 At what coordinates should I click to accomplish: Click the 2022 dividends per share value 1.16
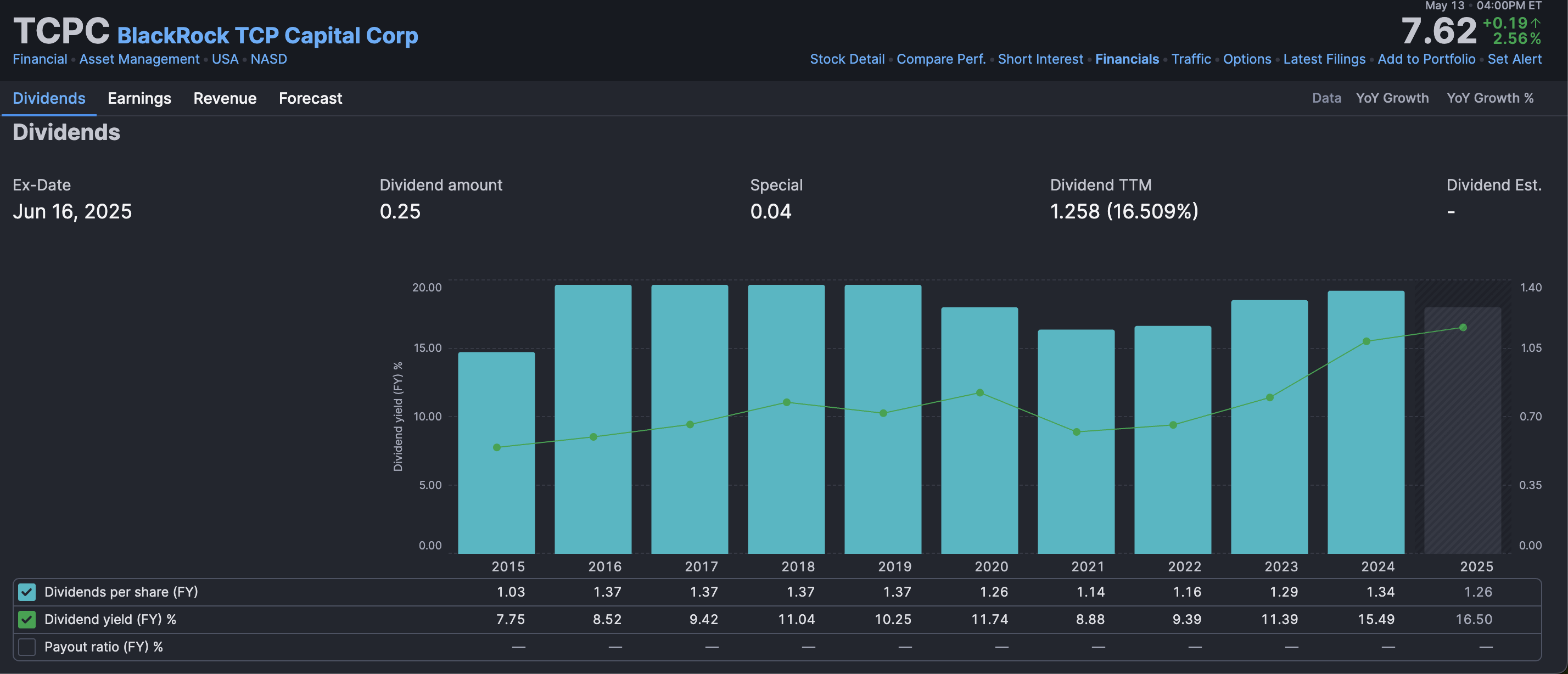pyautogui.click(x=1187, y=592)
